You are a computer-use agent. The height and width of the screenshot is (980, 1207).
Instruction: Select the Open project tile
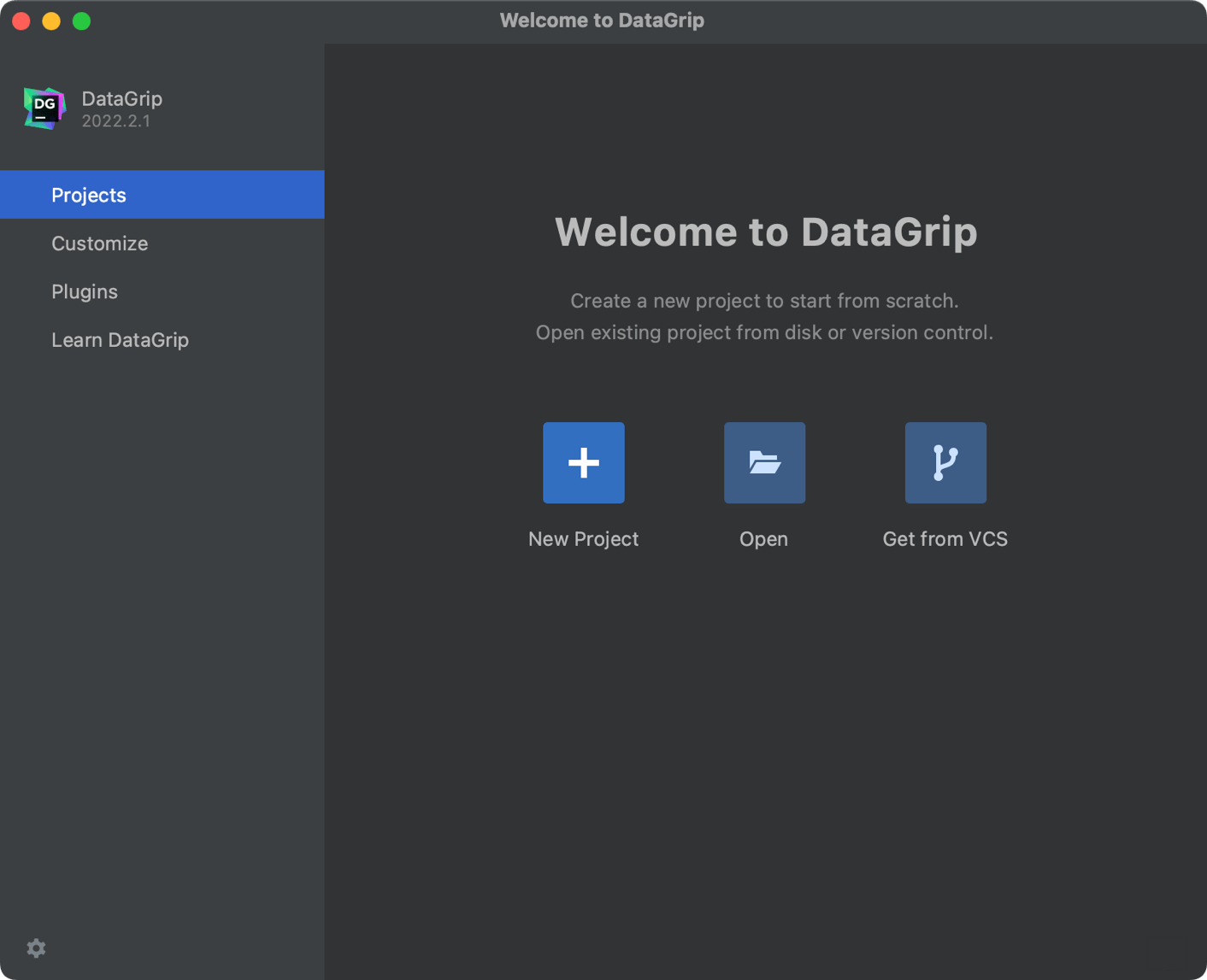763,462
